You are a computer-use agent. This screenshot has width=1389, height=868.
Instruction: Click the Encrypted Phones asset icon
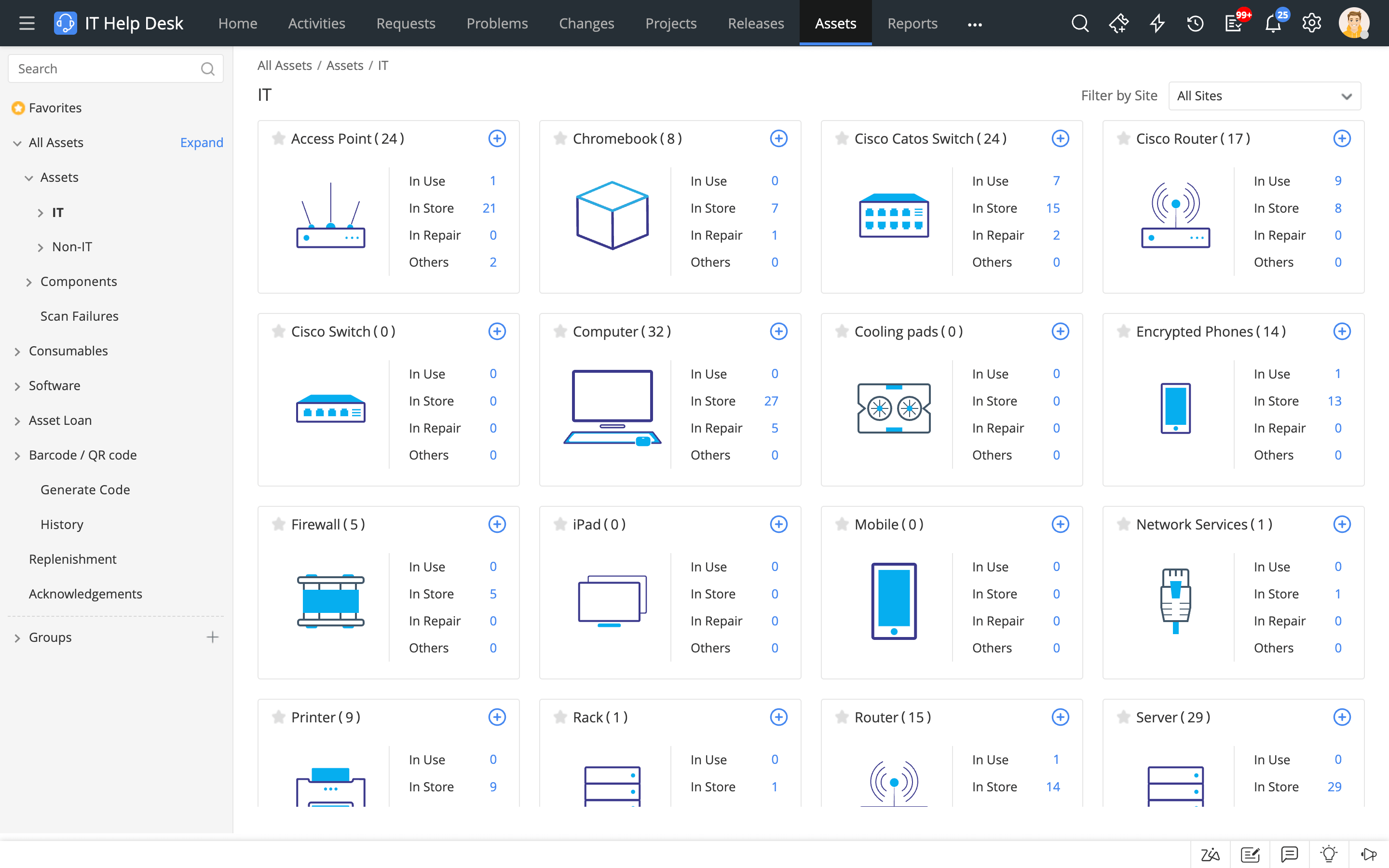(x=1176, y=408)
